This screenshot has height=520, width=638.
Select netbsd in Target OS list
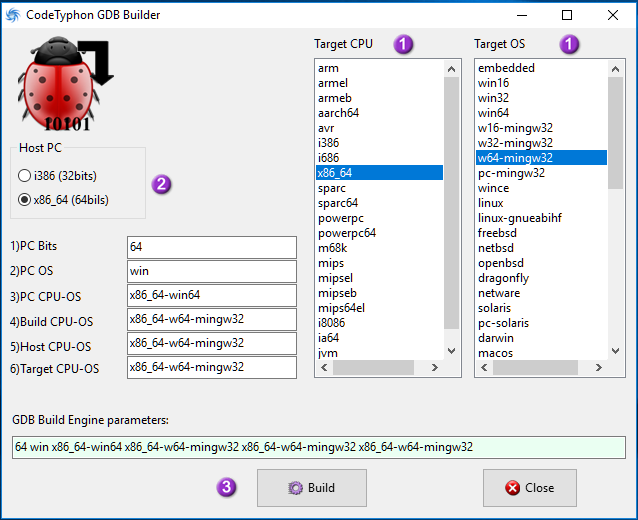542,248
